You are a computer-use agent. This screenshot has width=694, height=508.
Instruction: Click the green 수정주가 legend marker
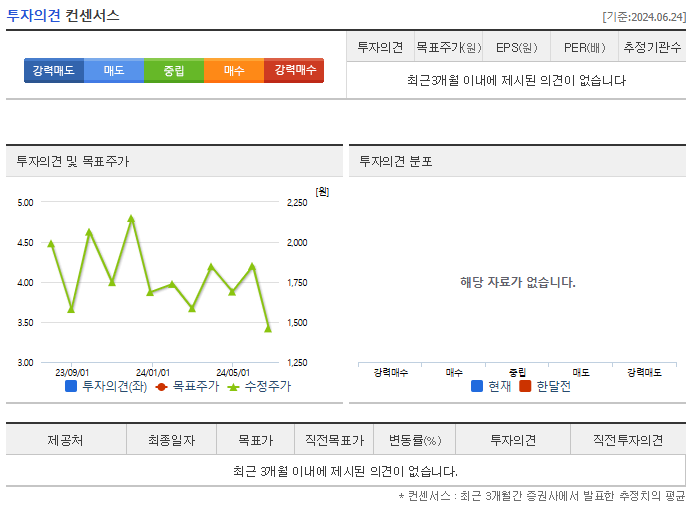tap(233, 387)
